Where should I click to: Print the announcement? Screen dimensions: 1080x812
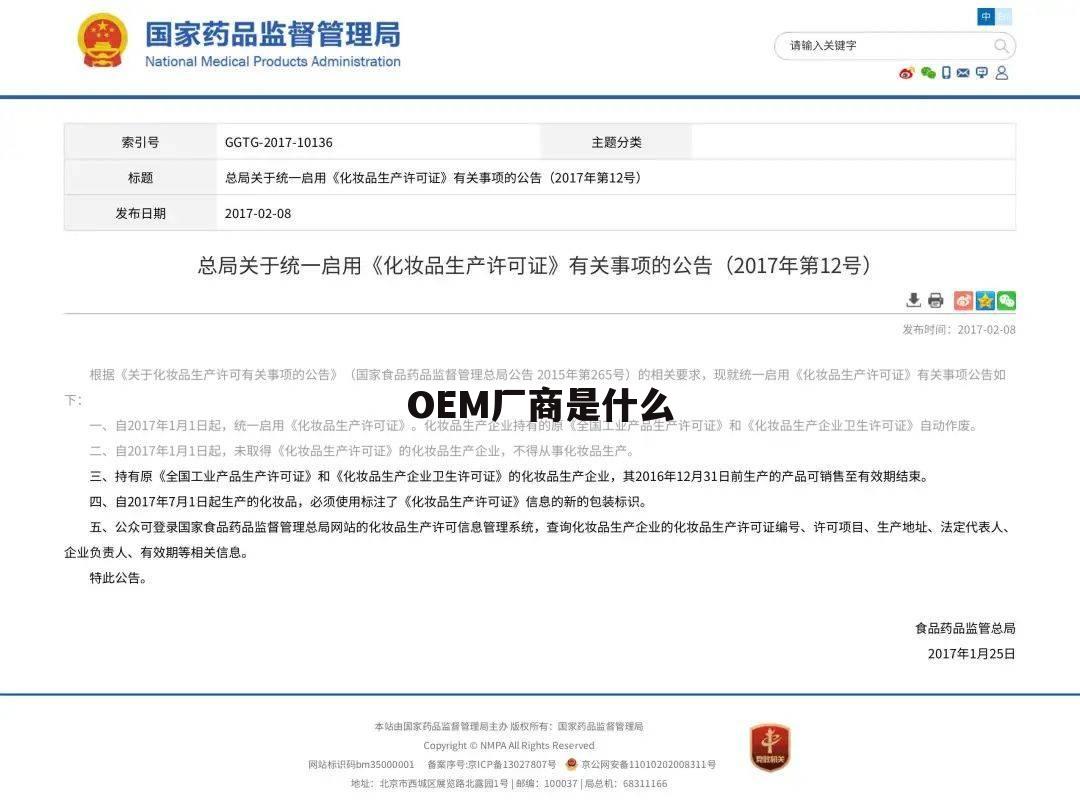935,300
